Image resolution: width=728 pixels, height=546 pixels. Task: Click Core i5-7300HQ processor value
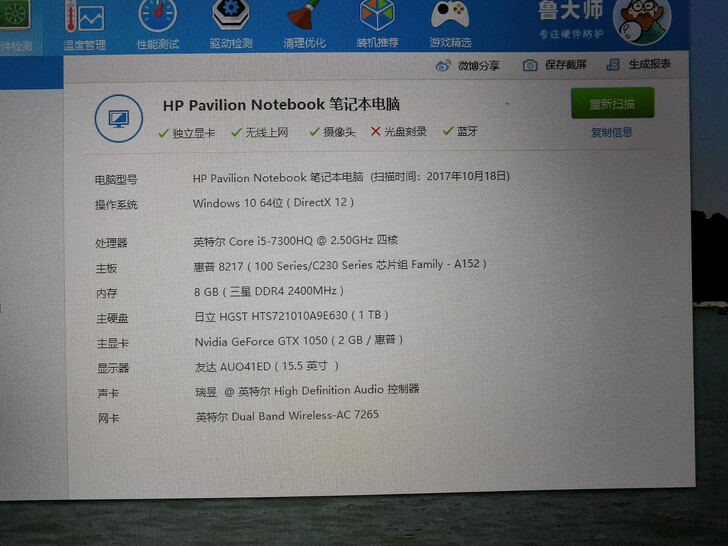[296, 240]
